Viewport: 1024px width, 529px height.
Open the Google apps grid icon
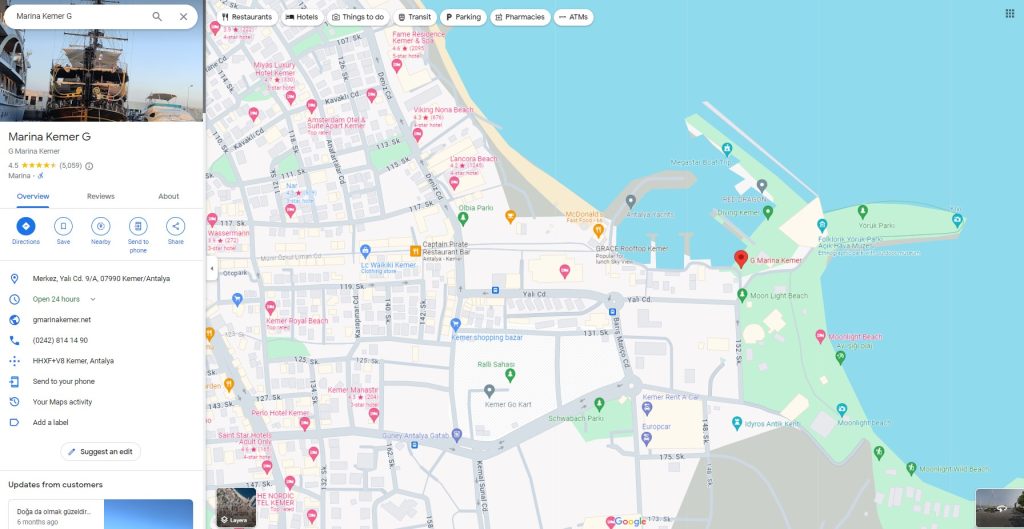pyautogui.click(x=1009, y=13)
